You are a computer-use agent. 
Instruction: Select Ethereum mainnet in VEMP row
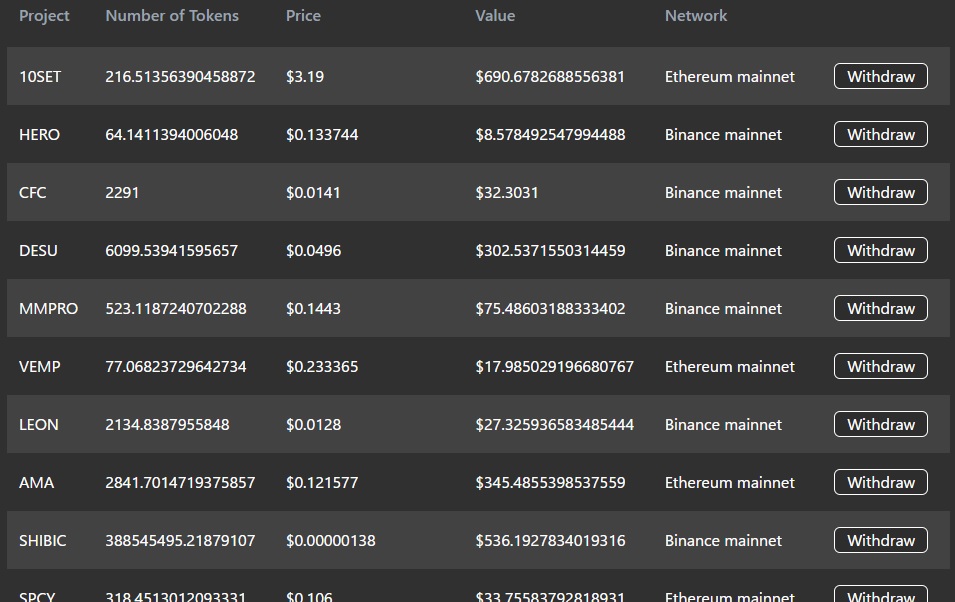(x=730, y=366)
